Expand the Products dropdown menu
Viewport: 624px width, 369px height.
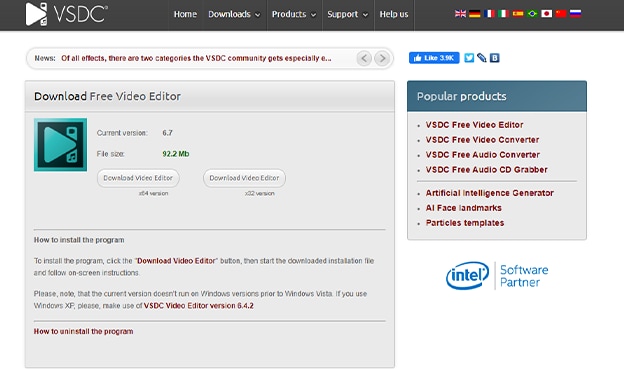(294, 14)
